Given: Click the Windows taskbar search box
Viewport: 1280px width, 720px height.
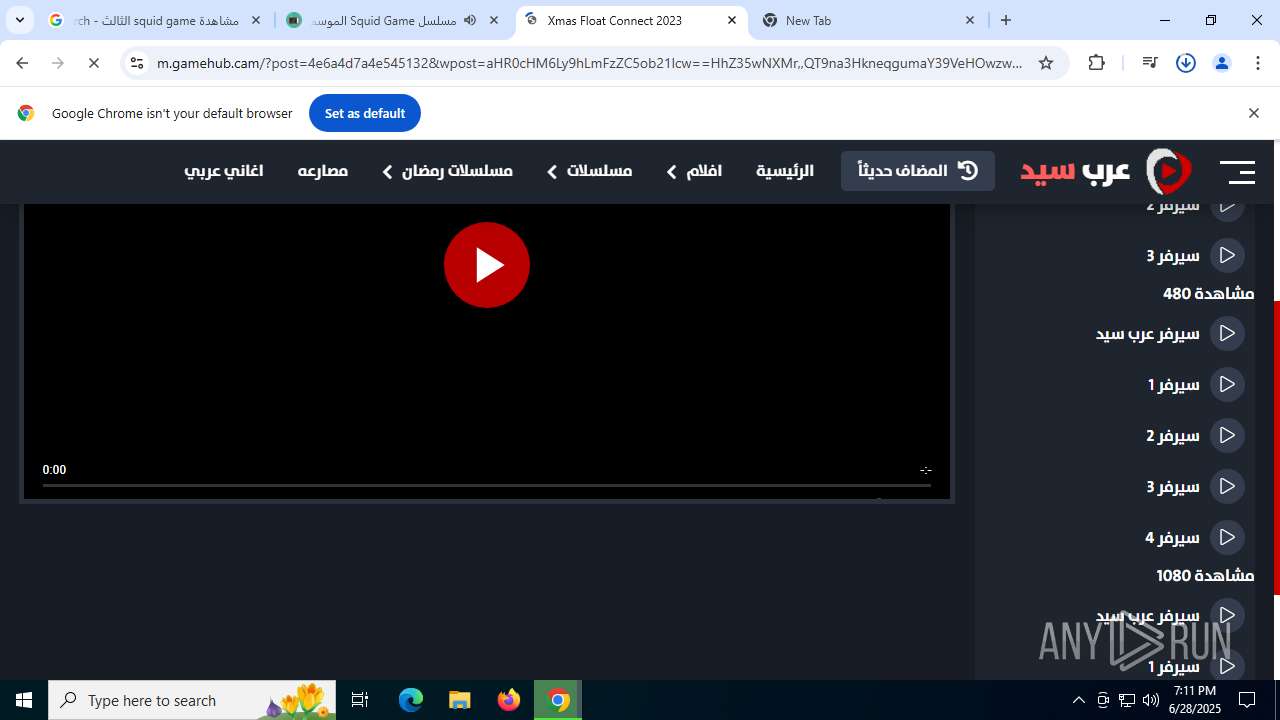Looking at the screenshot, I should point(192,700).
